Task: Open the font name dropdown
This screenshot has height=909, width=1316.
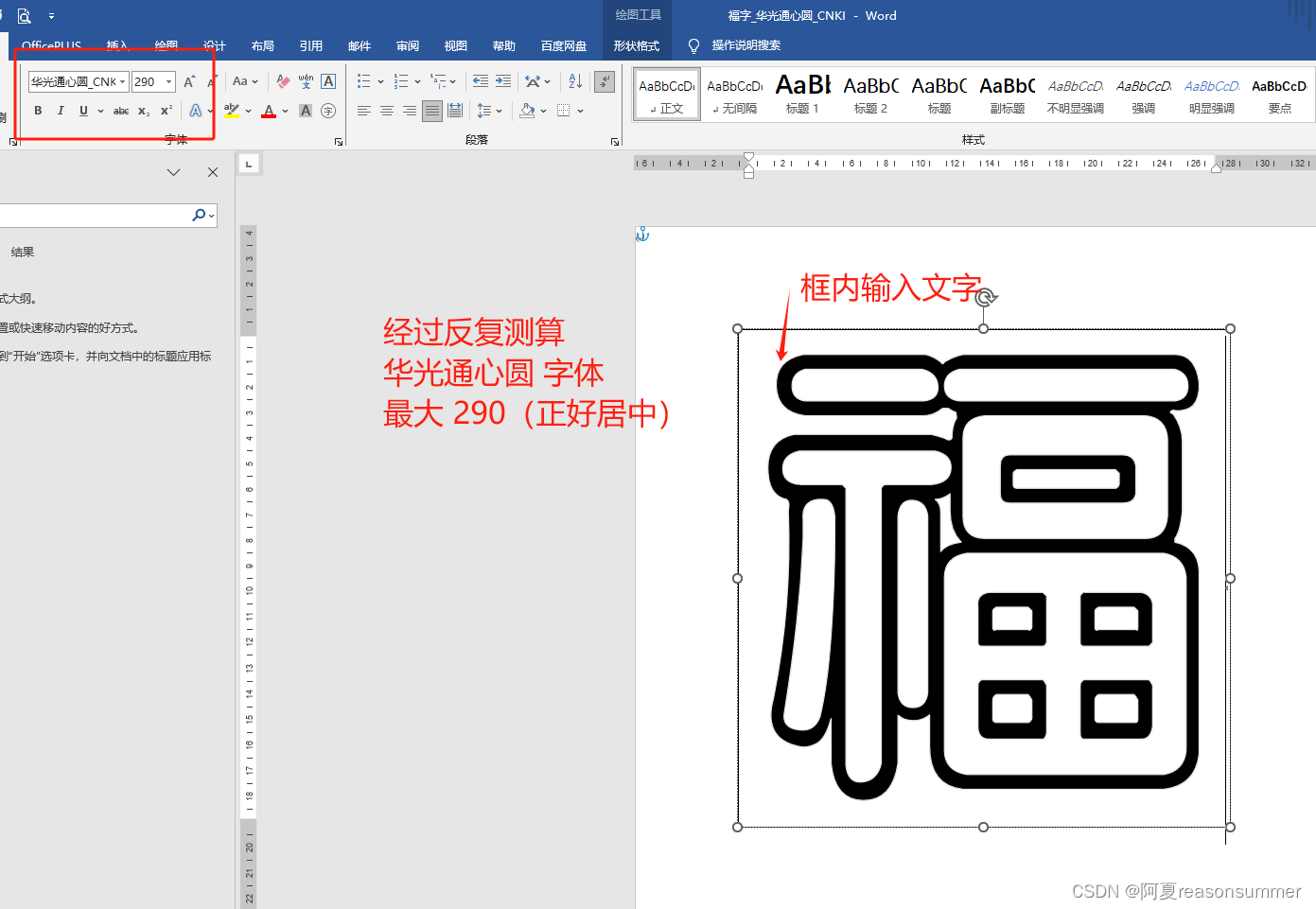Action: (123, 82)
